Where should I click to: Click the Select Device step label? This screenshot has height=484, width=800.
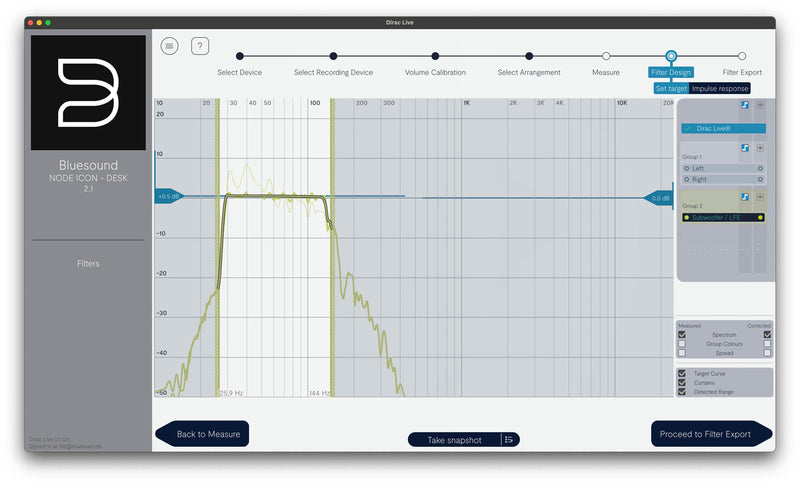[240, 72]
